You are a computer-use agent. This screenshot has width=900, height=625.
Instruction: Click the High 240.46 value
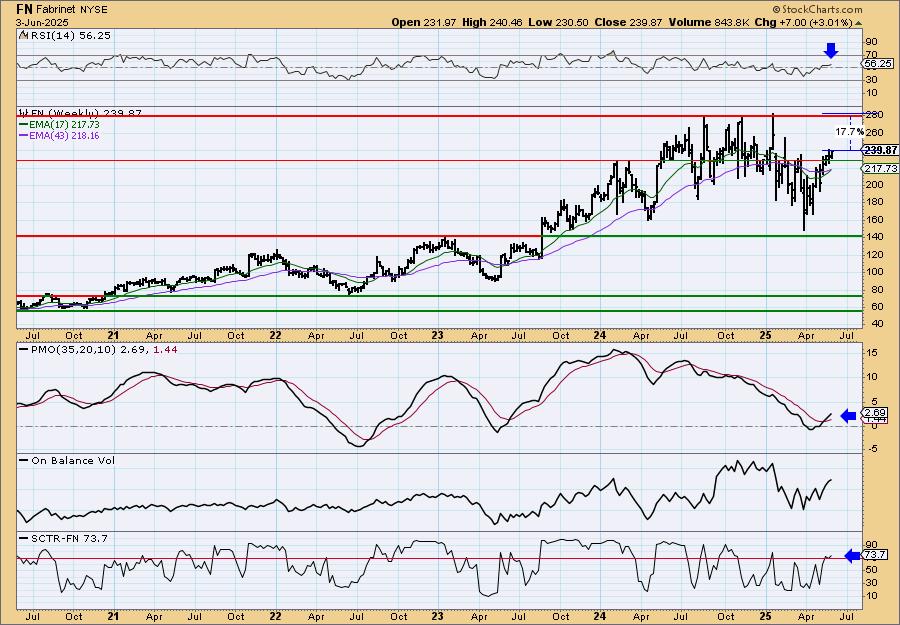coord(492,22)
